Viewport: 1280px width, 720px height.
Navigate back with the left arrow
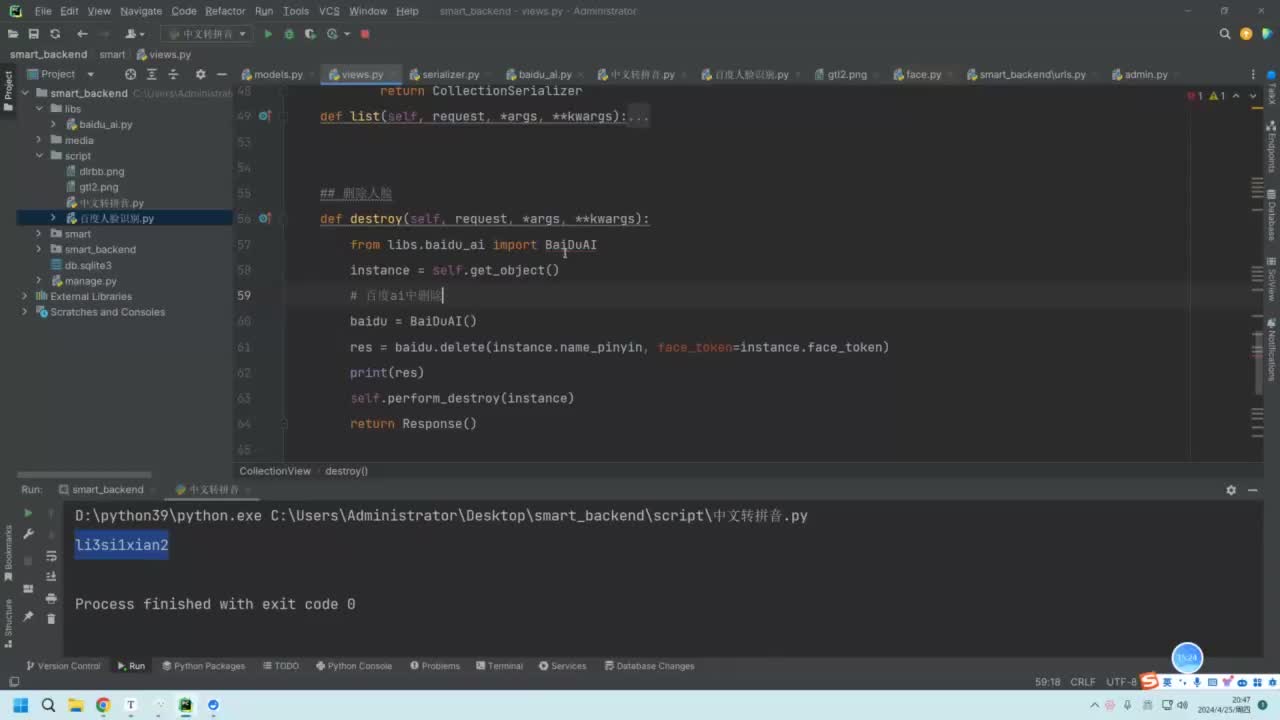pos(82,34)
